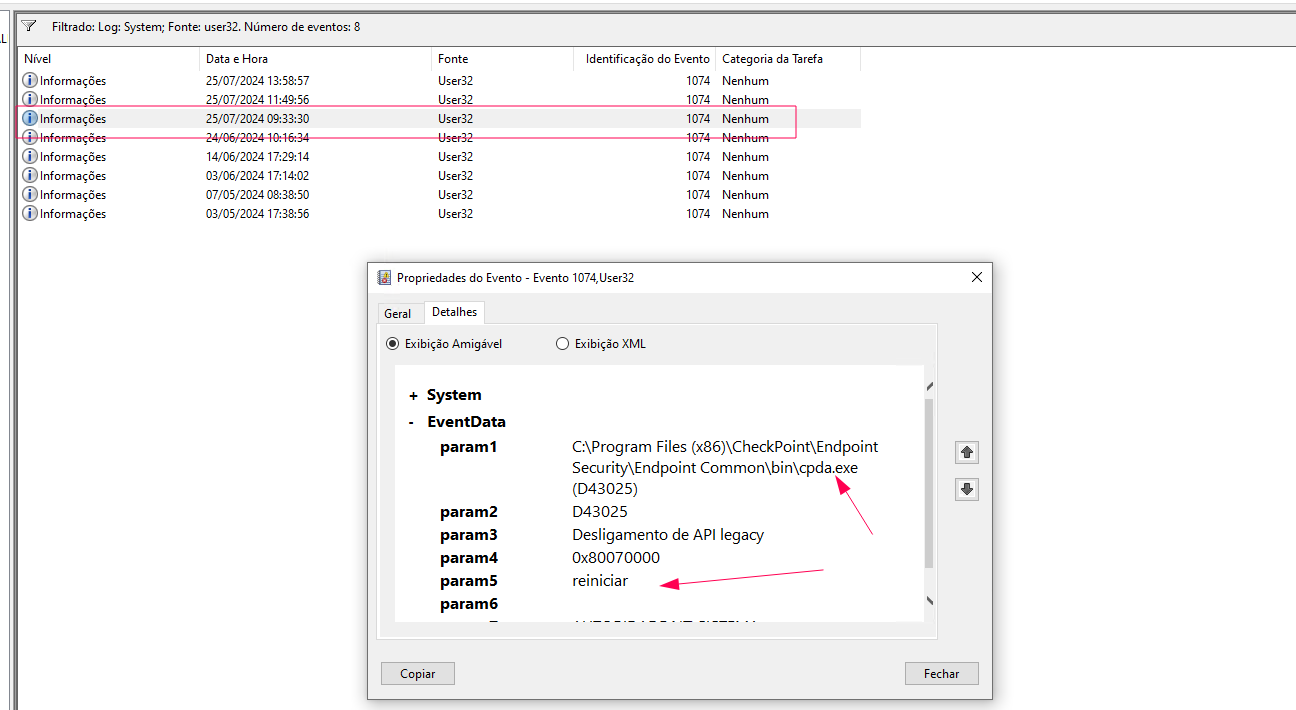Switch to the Geral tab
Screen dimensions: 1296x710
pyautogui.click(x=399, y=312)
